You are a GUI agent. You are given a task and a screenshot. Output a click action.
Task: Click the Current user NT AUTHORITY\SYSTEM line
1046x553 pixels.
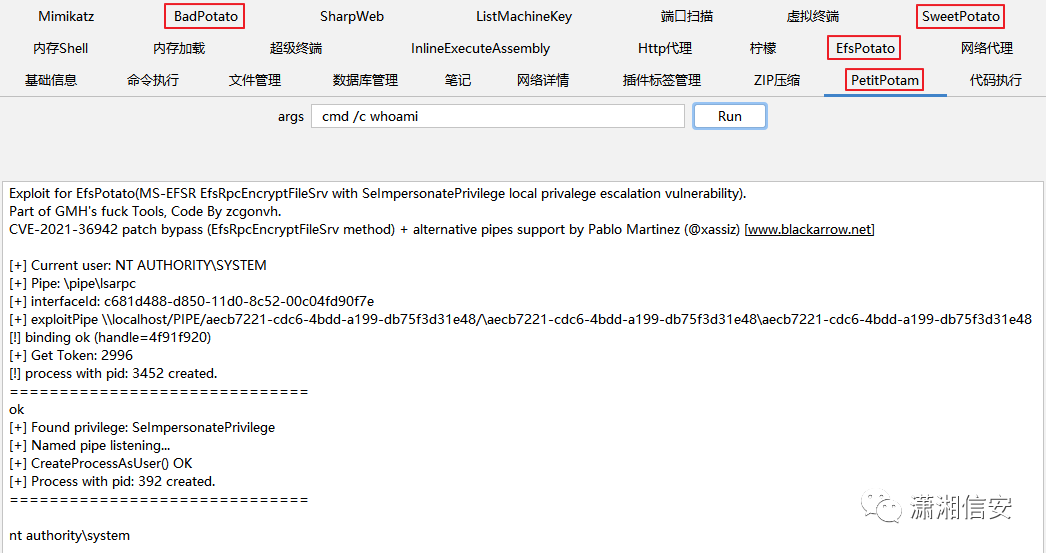(x=138, y=265)
